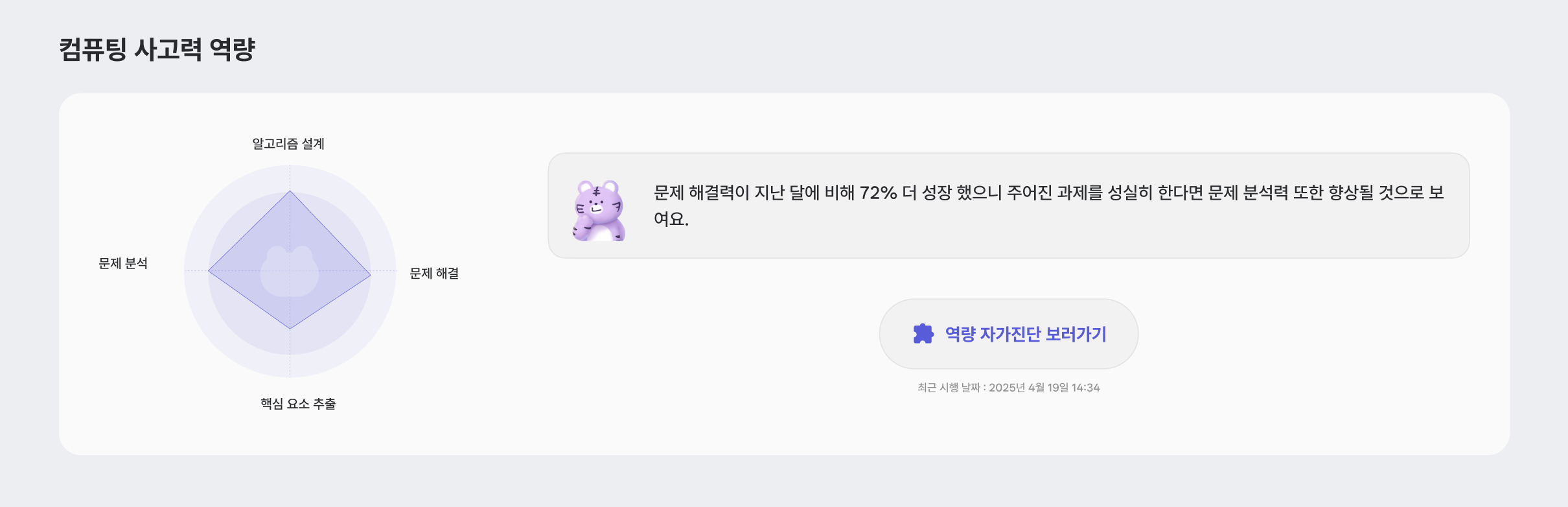Select the 알고리즘 설계 axis label
The image size is (1568, 507).
pos(288,144)
